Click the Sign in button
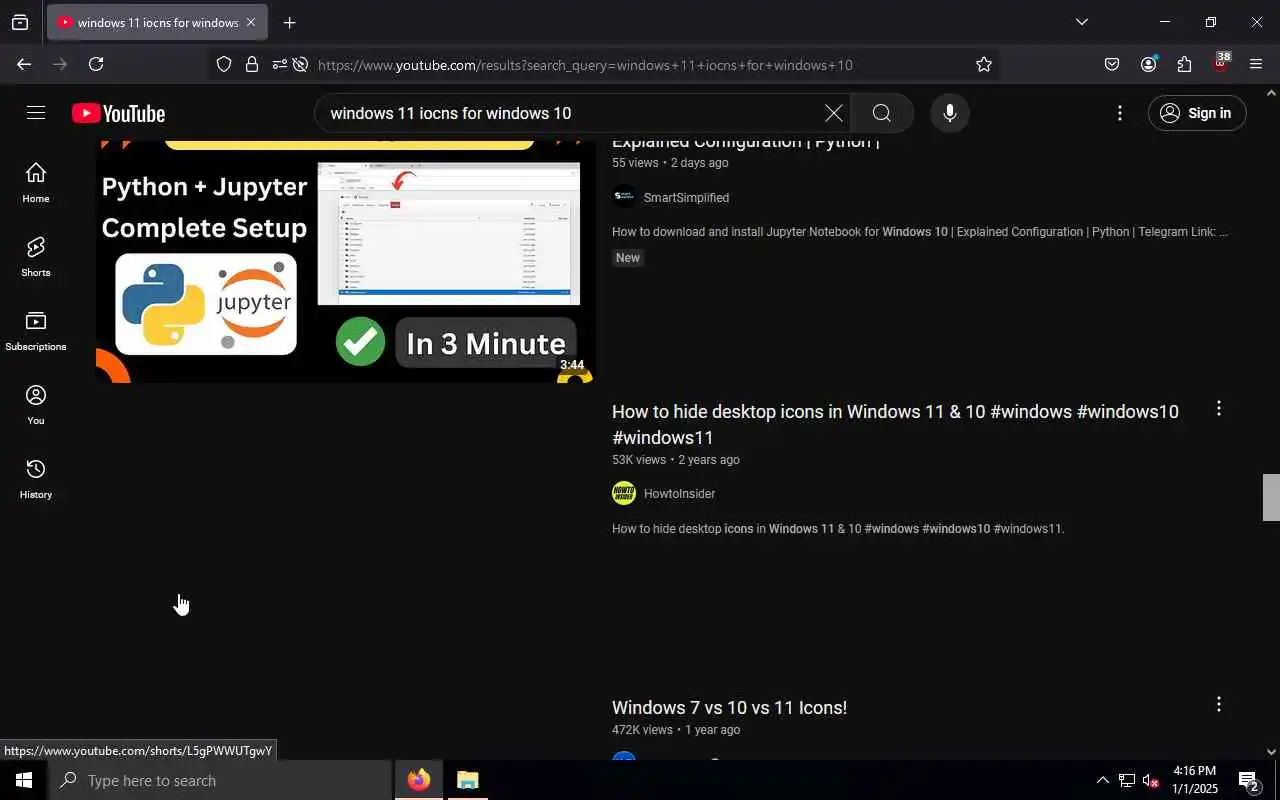 pyautogui.click(x=1197, y=113)
